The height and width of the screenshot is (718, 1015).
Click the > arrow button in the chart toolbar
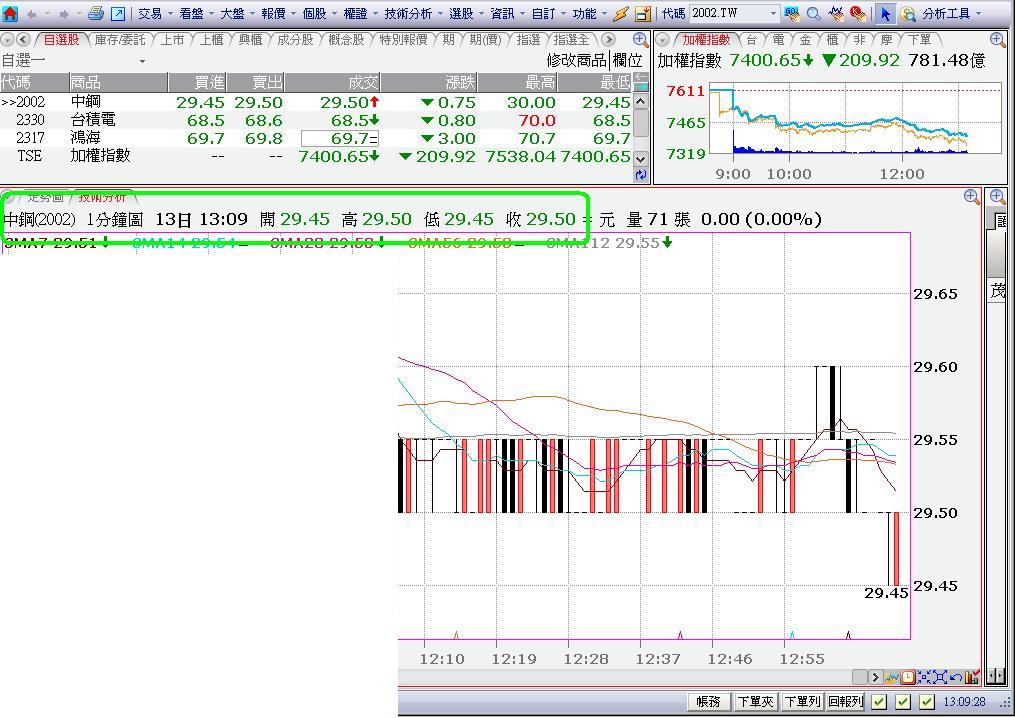[x=875, y=677]
